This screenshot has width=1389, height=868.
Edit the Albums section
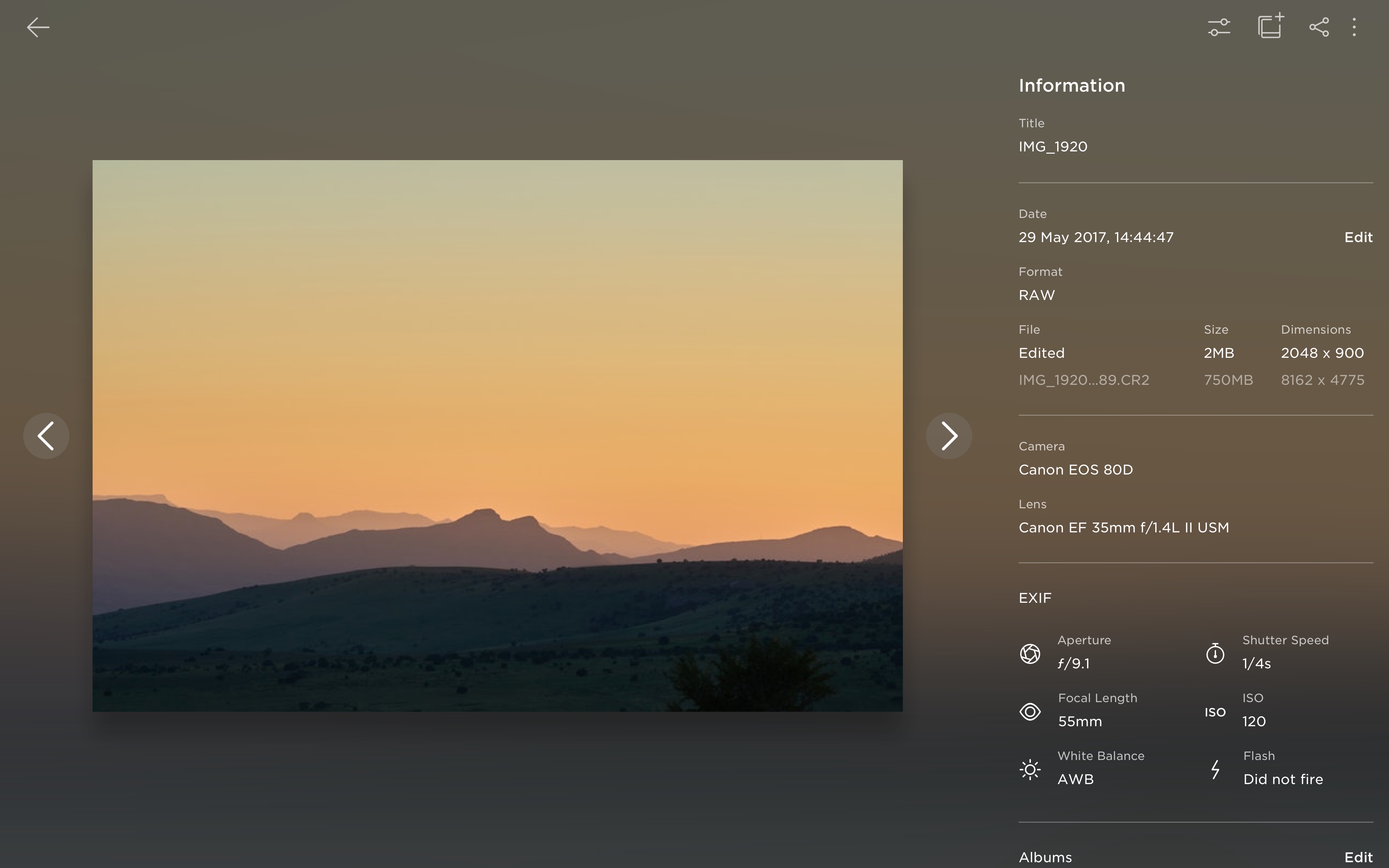pos(1358,857)
